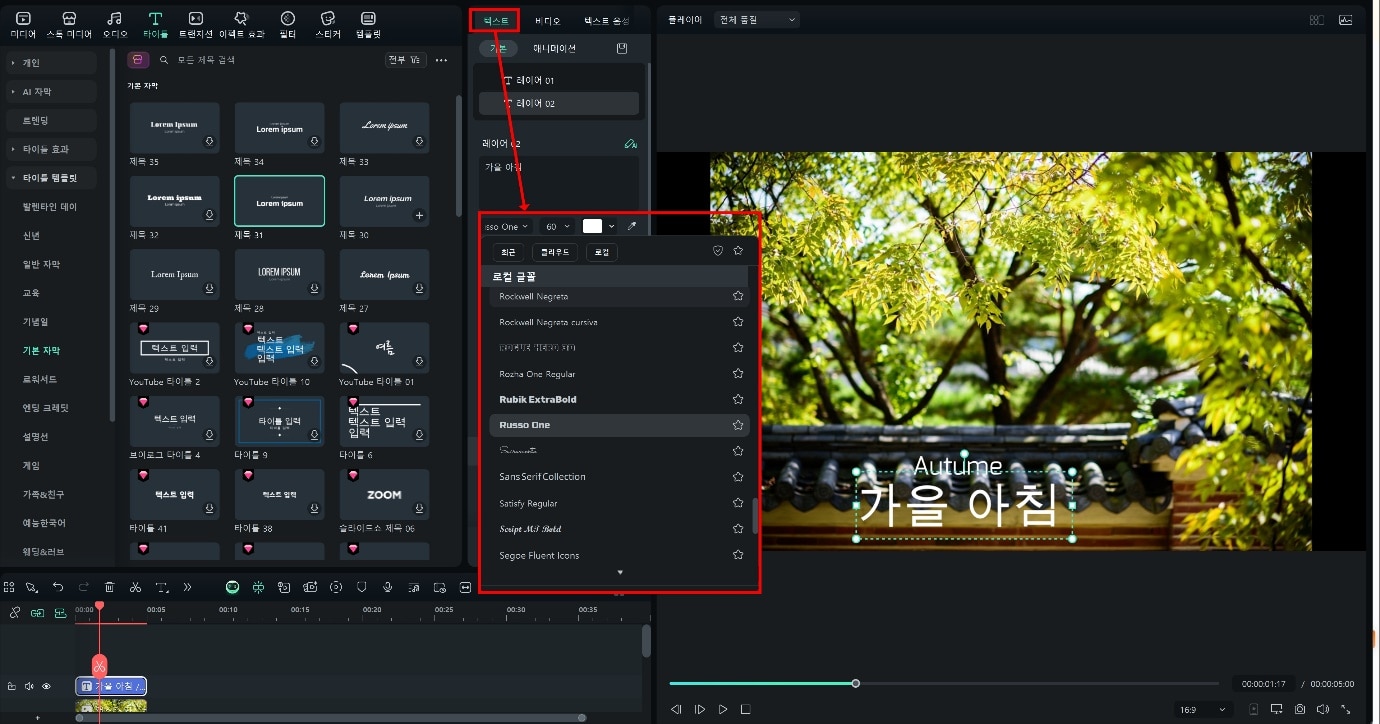Open the 전부 filter dropdown

(x=405, y=60)
